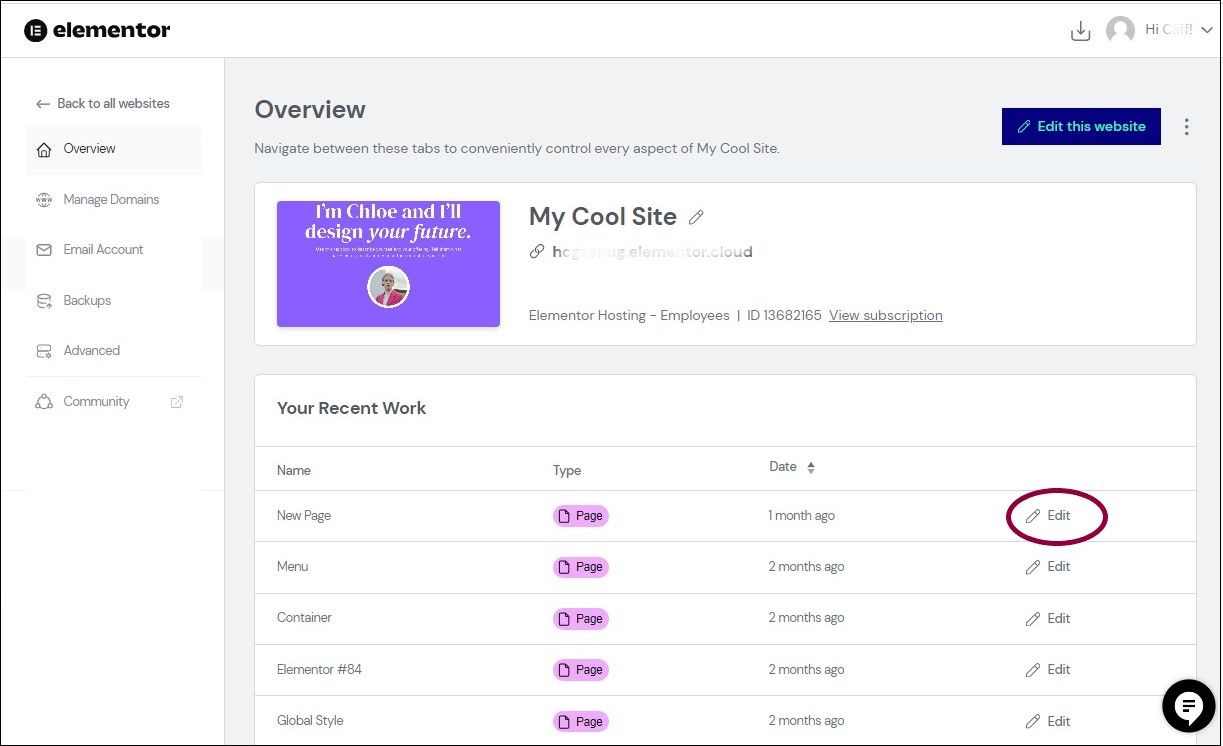Screen dimensions: 1223x746
Task: Edit the Elementor #84 entry
Action: pyautogui.click(x=1048, y=670)
